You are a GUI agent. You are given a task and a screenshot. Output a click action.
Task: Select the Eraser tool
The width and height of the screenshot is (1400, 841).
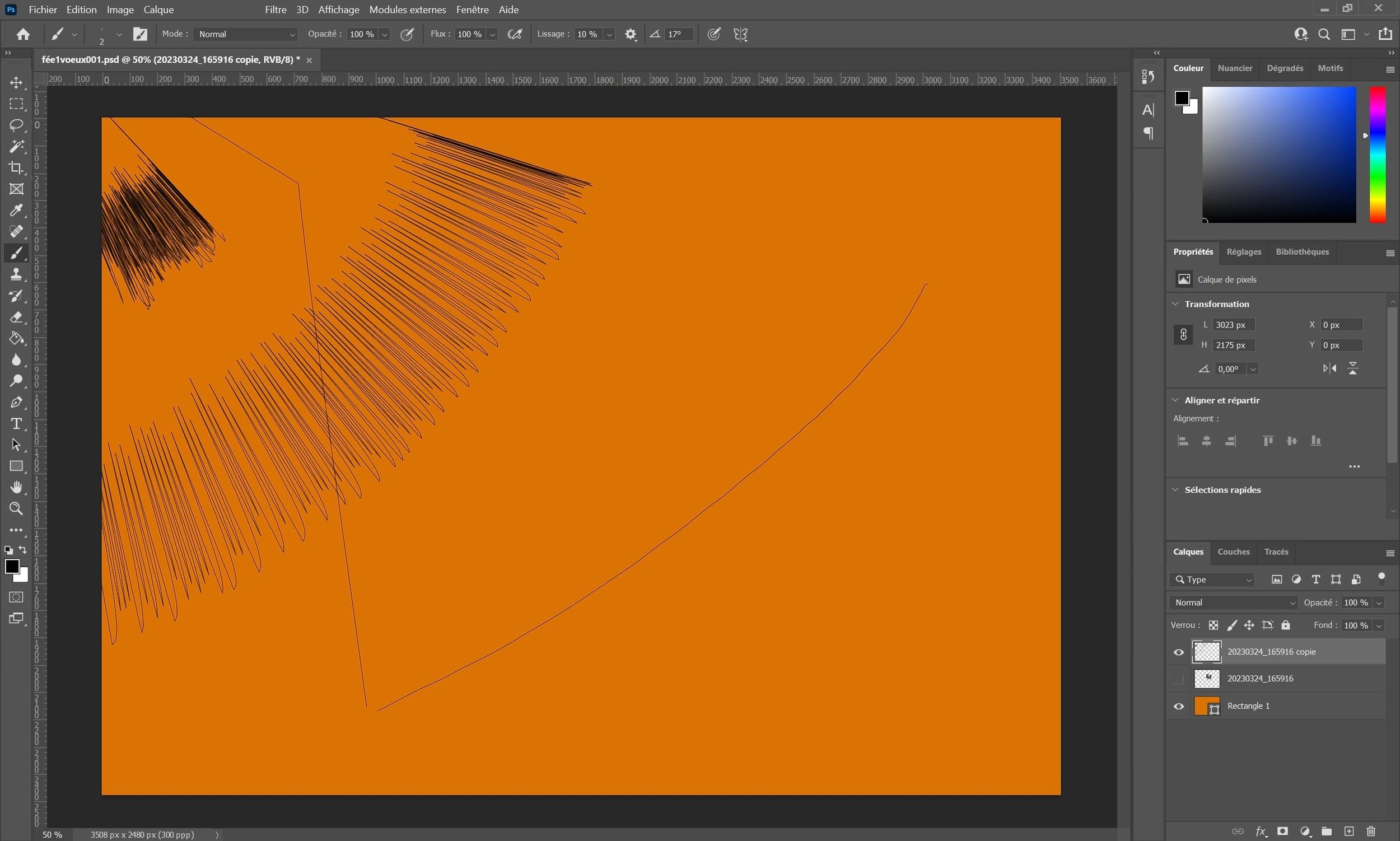16,317
